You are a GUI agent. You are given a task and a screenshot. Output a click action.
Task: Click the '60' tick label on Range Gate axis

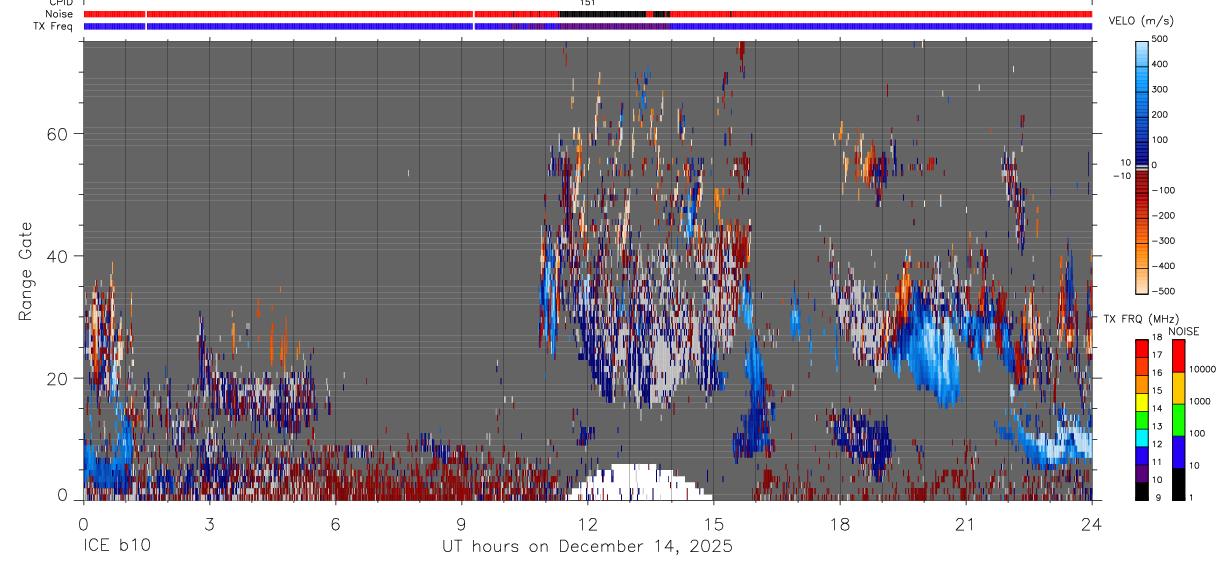pos(58,133)
